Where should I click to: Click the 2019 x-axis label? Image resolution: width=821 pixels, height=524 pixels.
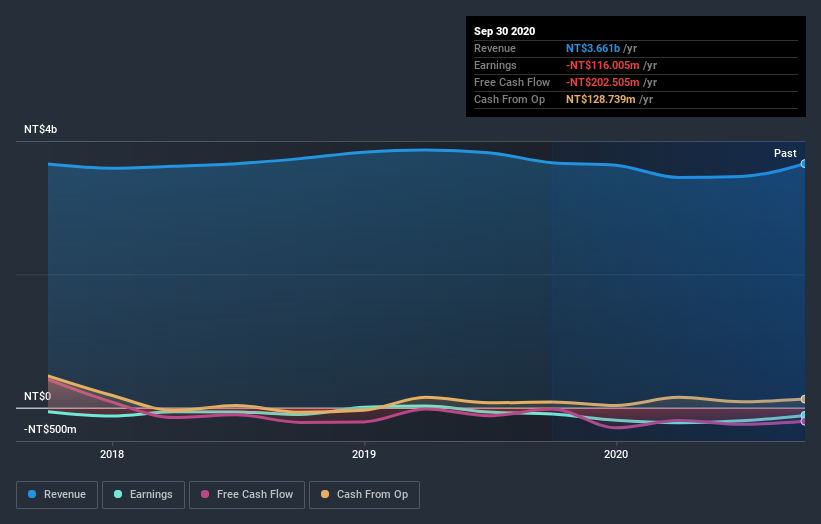[x=364, y=454]
